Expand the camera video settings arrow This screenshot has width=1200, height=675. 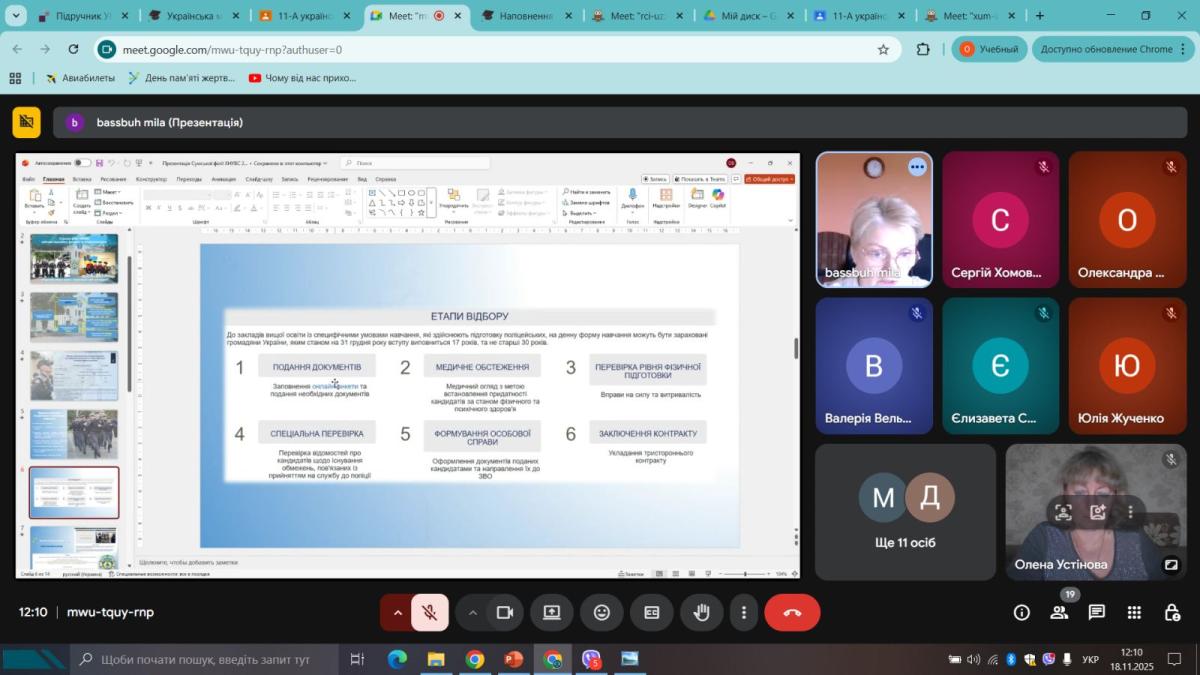(x=473, y=613)
